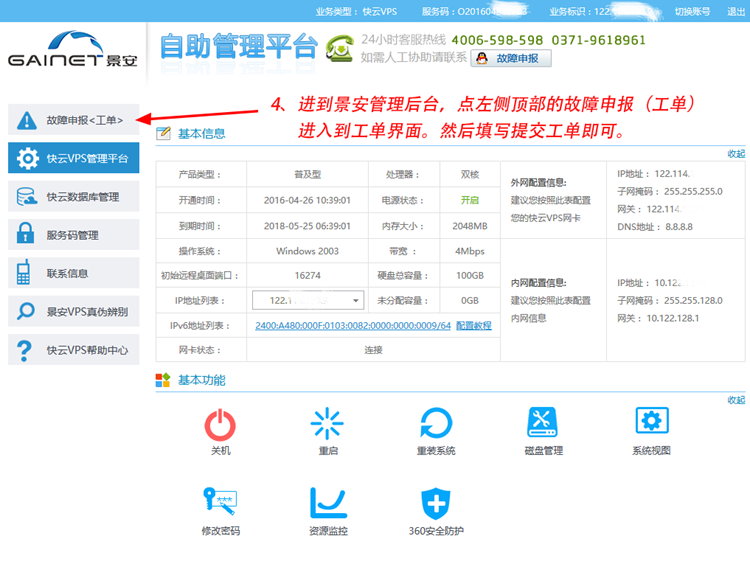Click the warning triangle icon for 故障申报

pos(27,120)
